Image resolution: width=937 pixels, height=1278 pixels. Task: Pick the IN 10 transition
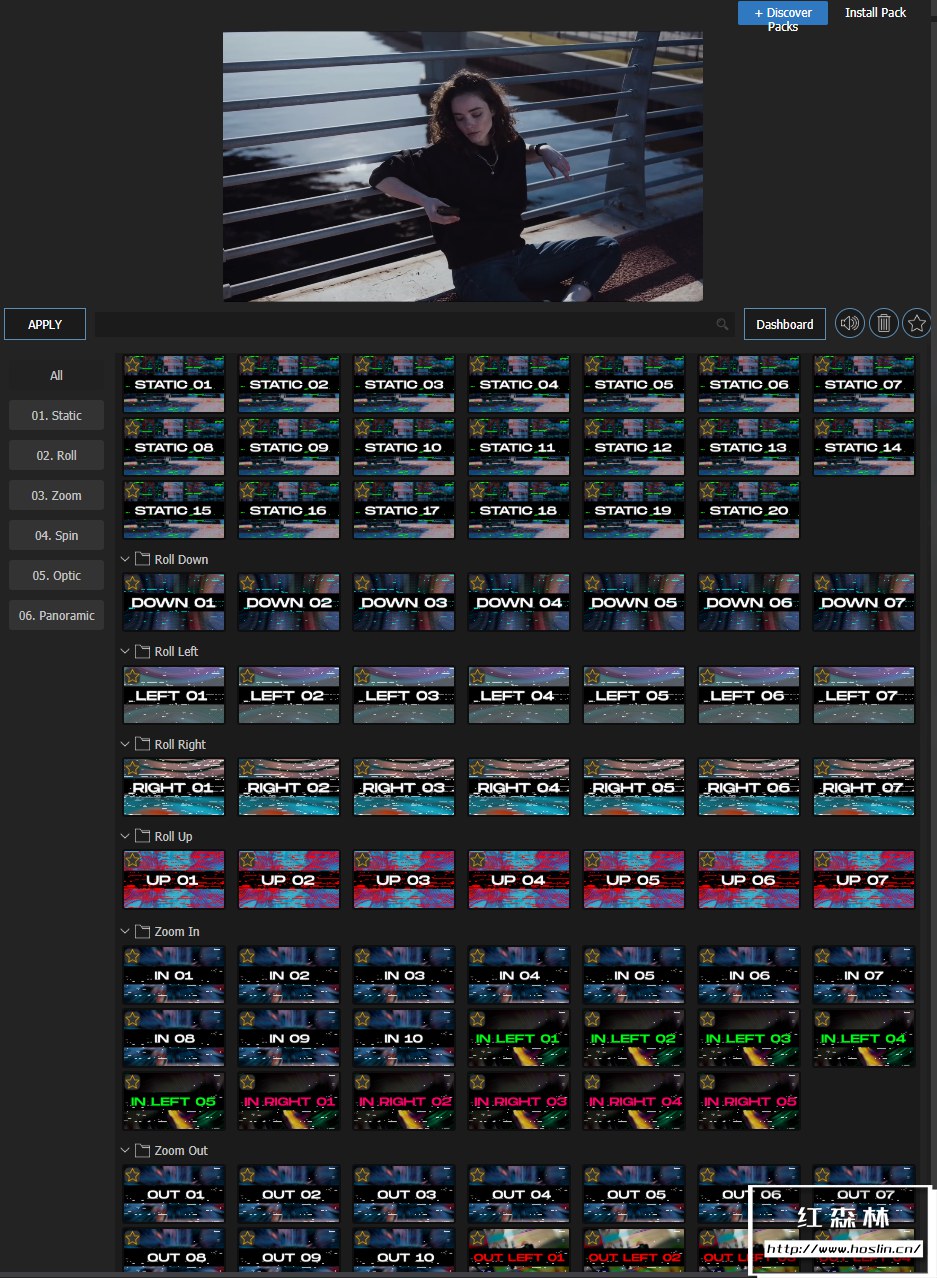tap(404, 1038)
